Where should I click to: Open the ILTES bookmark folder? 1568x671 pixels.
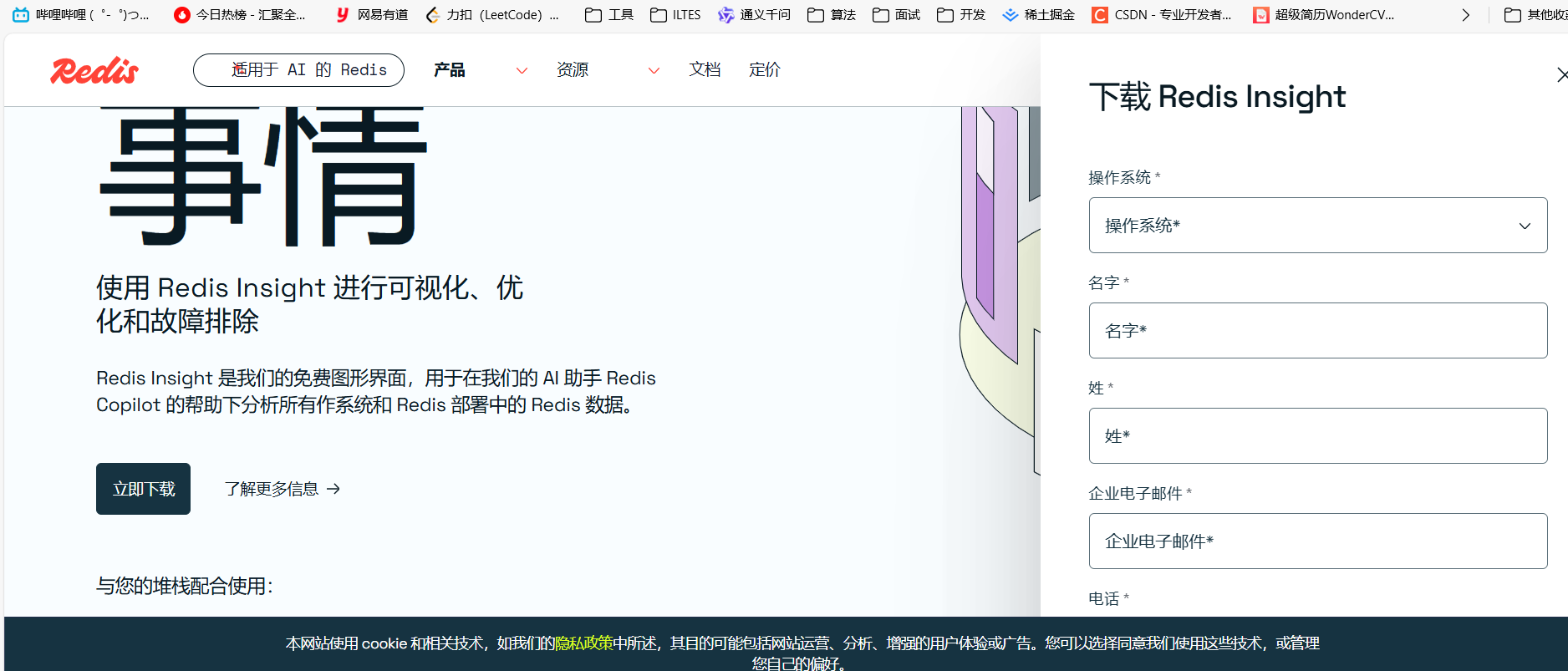675,15
